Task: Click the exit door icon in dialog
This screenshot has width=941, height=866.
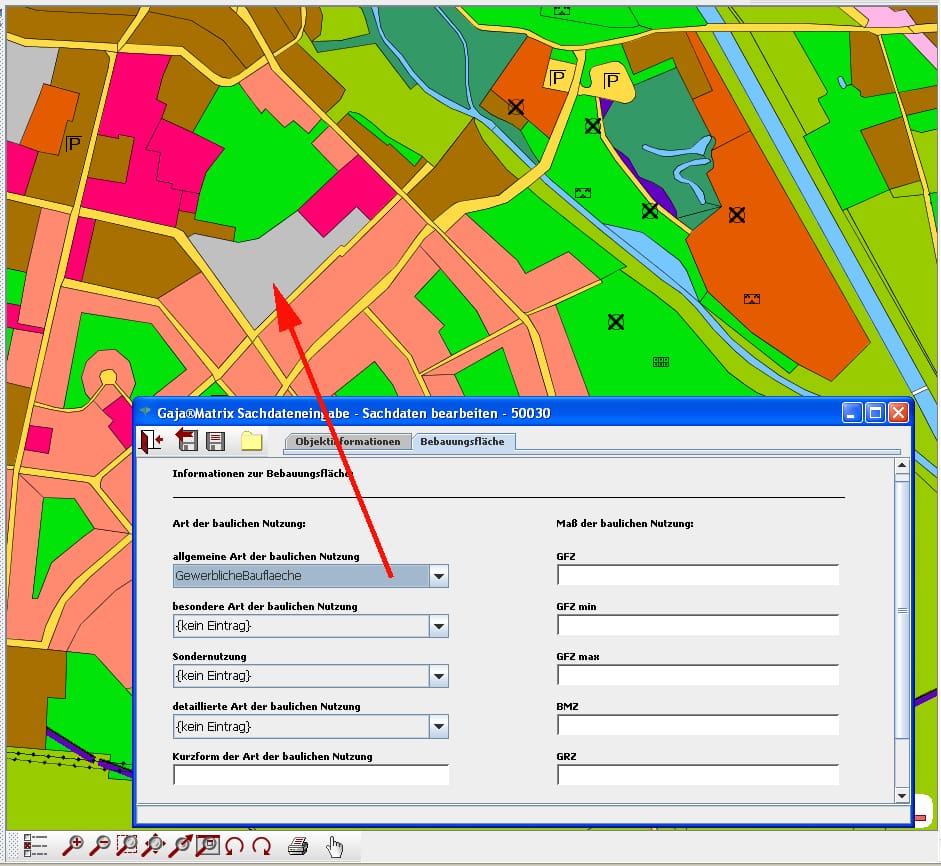Action: pyautogui.click(x=151, y=441)
